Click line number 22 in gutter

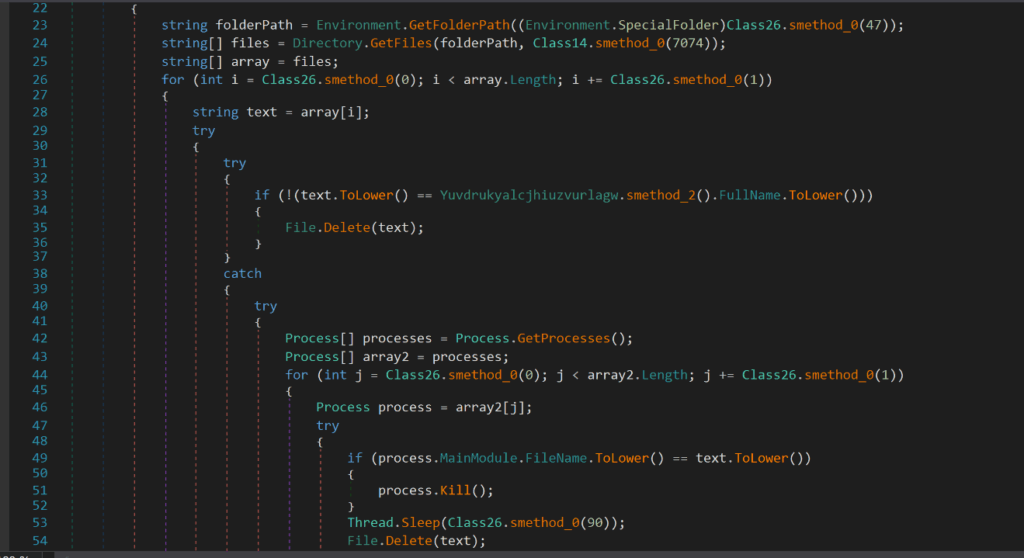point(40,8)
